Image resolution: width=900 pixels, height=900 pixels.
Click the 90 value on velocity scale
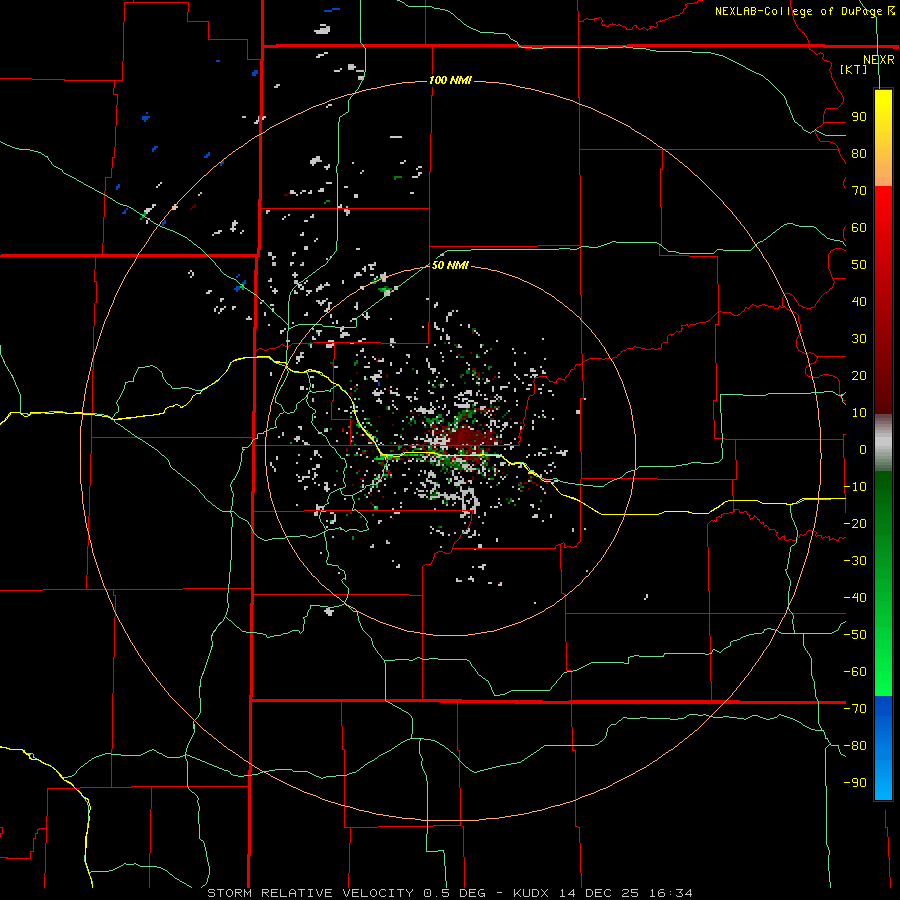tap(859, 117)
